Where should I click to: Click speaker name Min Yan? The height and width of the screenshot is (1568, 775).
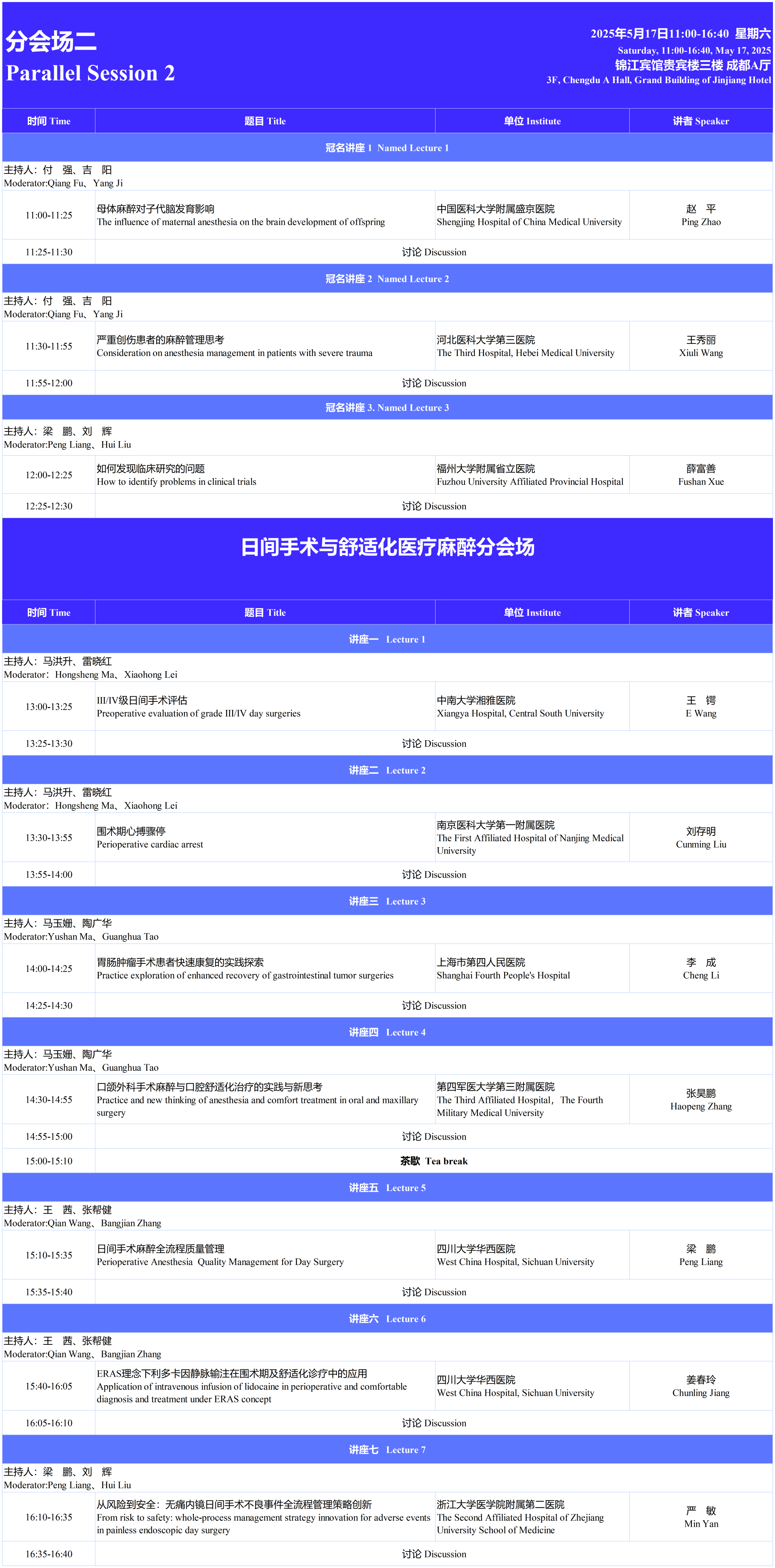[701, 1524]
